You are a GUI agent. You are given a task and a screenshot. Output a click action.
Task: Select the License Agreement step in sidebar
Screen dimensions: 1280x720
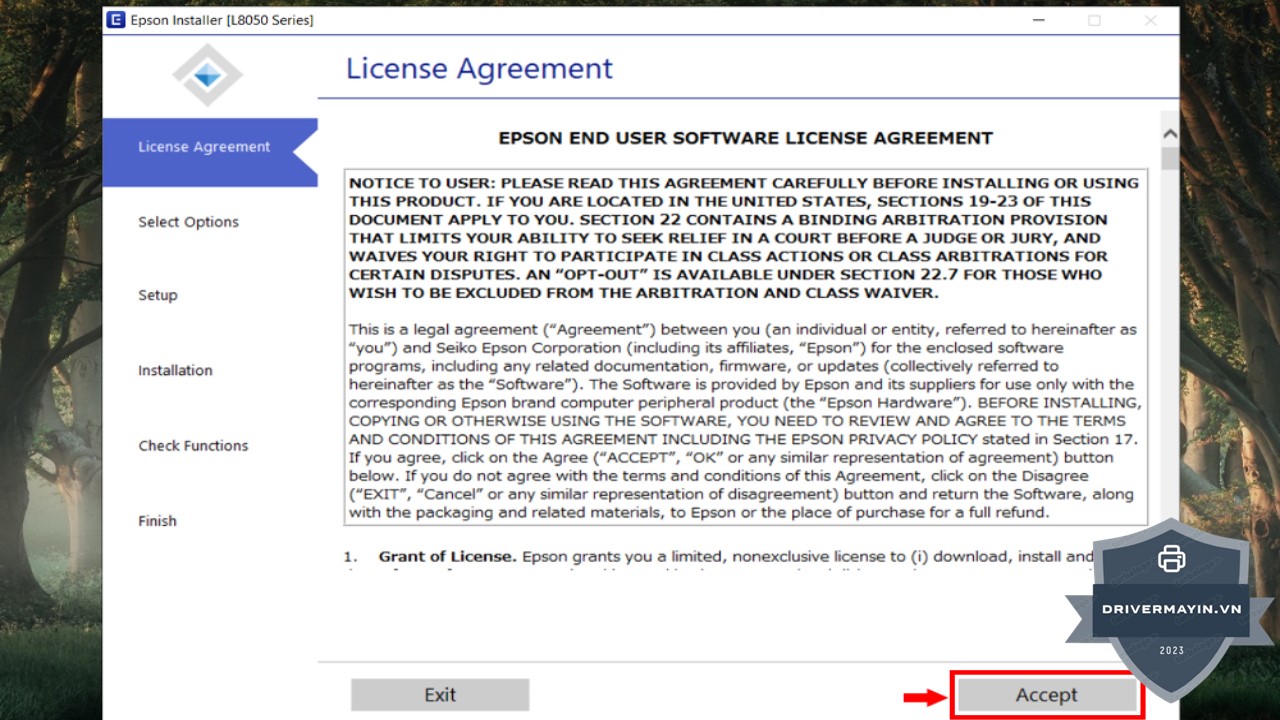click(204, 147)
